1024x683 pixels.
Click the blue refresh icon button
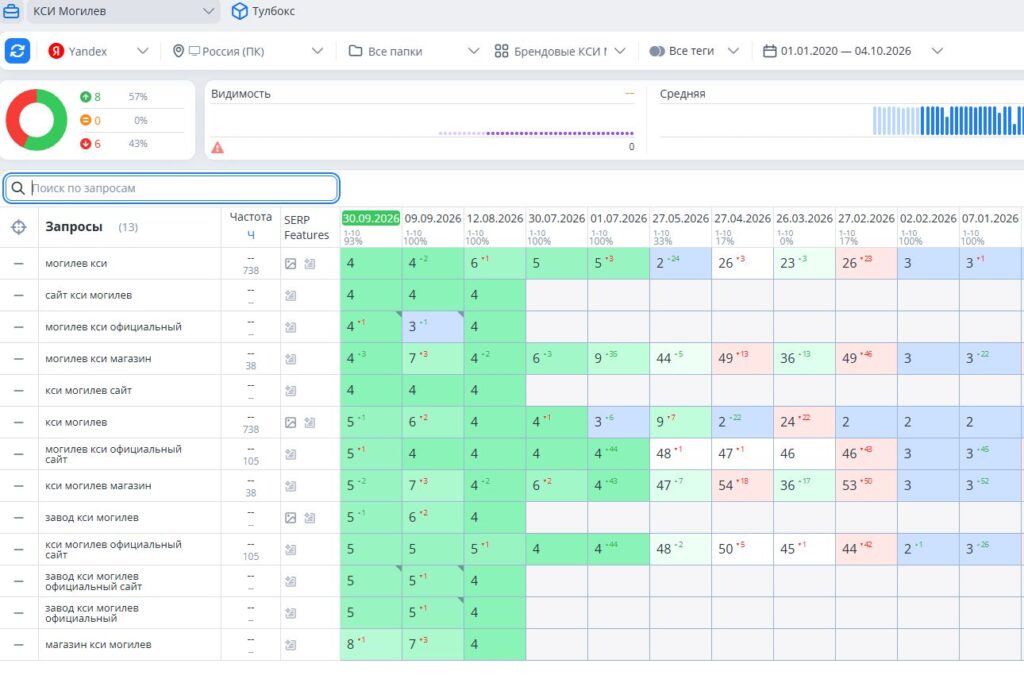(18, 51)
